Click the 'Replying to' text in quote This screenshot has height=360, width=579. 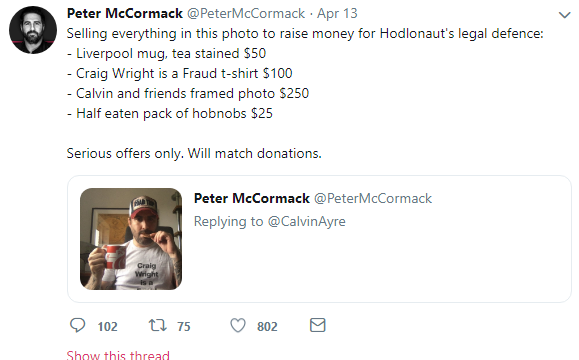point(229,222)
